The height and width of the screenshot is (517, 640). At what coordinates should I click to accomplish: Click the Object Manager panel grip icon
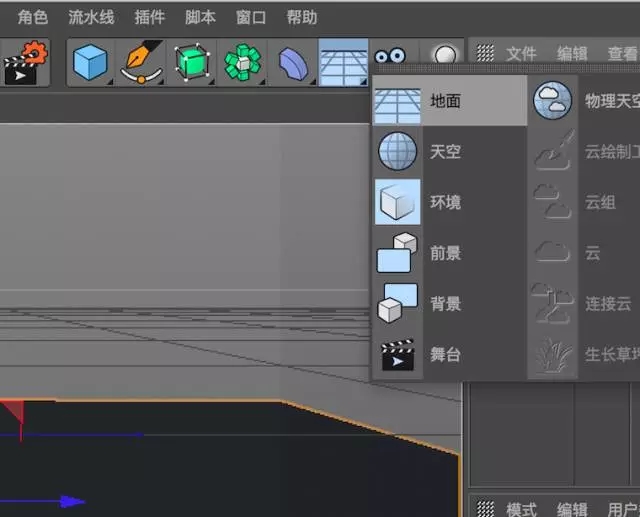(485, 53)
